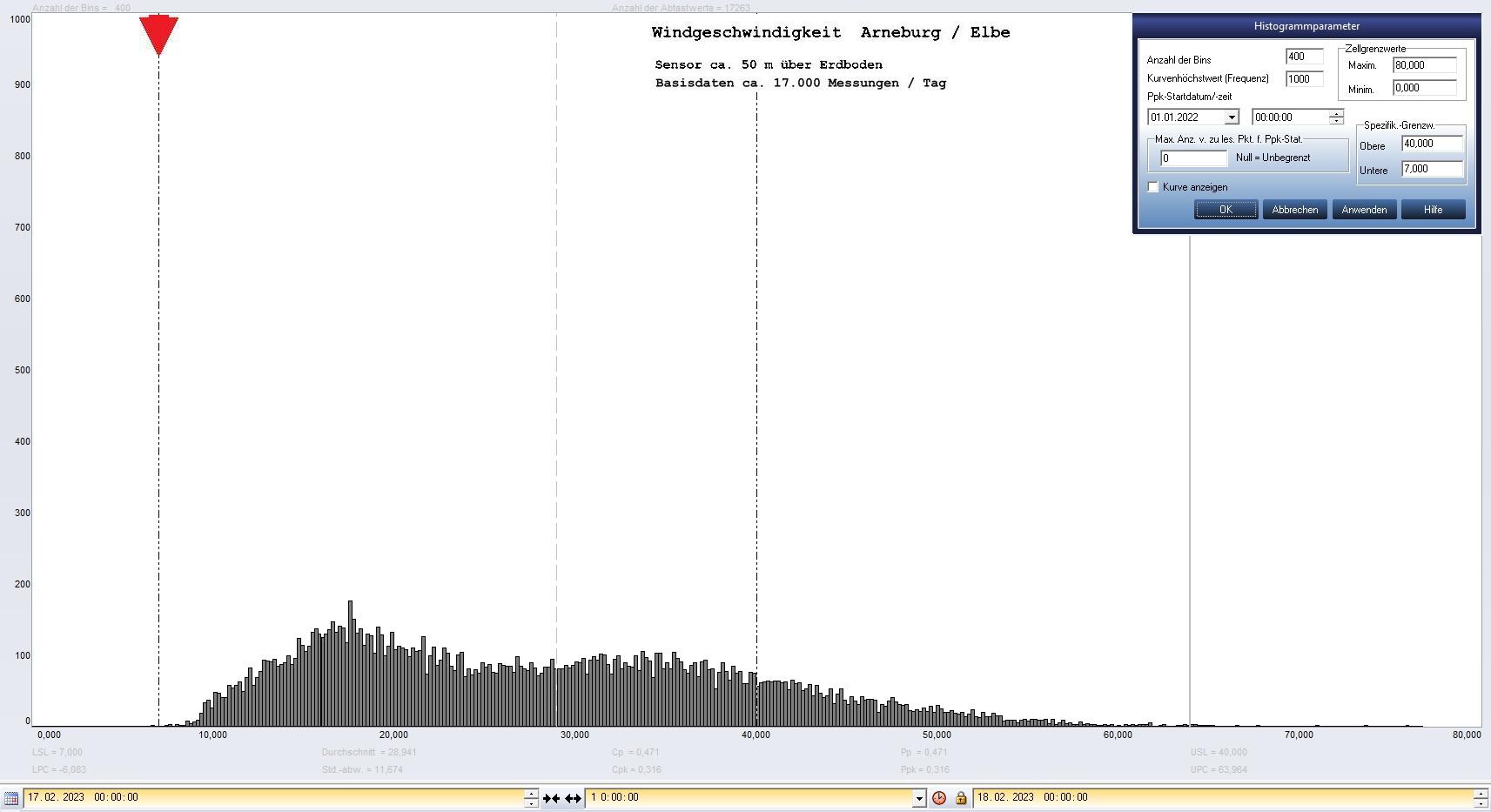The height and width of the screenshot is (812, 1491).
Task: Click the red clock icon
Action: click(x=939, y=798)
